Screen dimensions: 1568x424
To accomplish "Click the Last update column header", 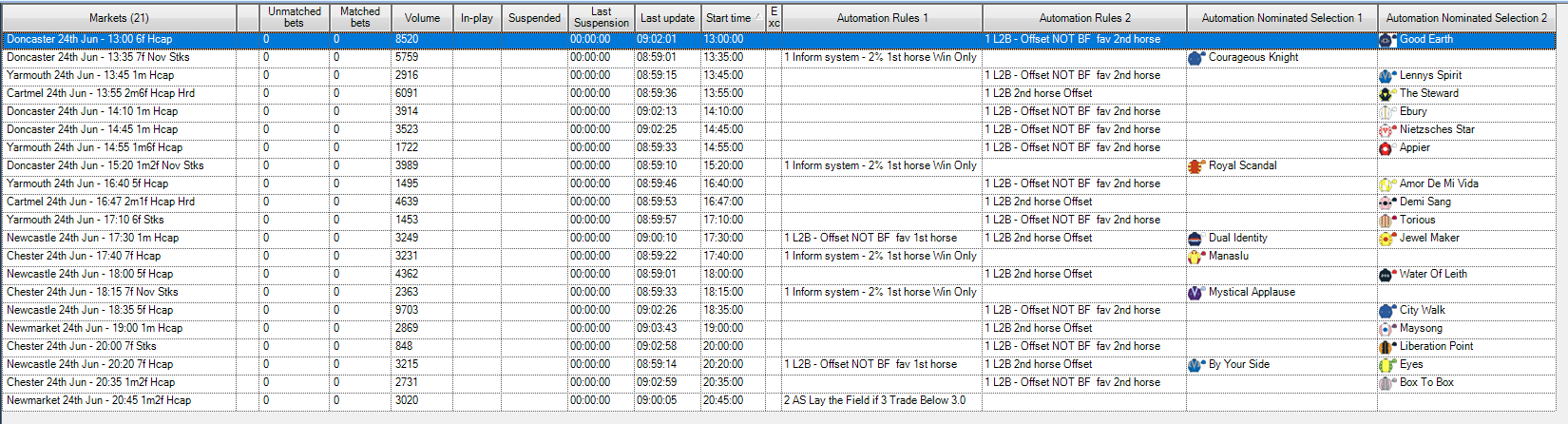I will pyautogui.click(x=667, y=18).
